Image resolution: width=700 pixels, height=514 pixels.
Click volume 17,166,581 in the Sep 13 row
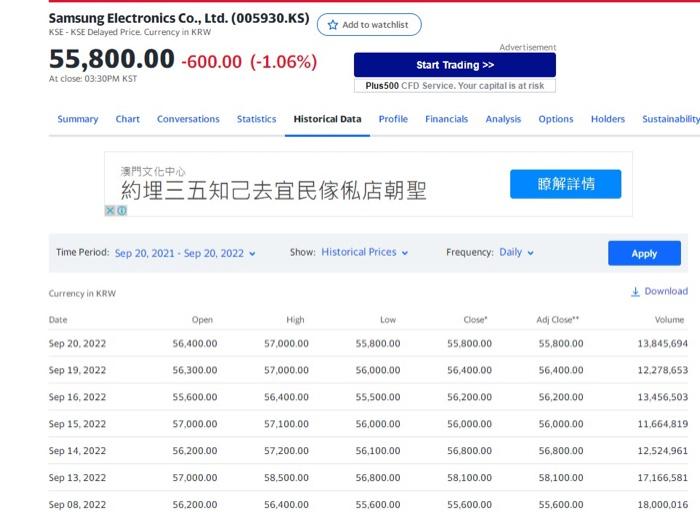point(662,477)
